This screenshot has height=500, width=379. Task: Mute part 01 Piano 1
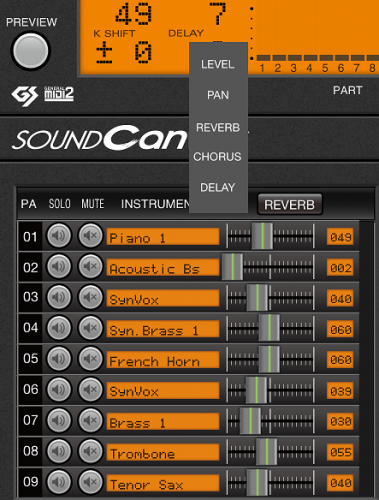click(90, 236)
